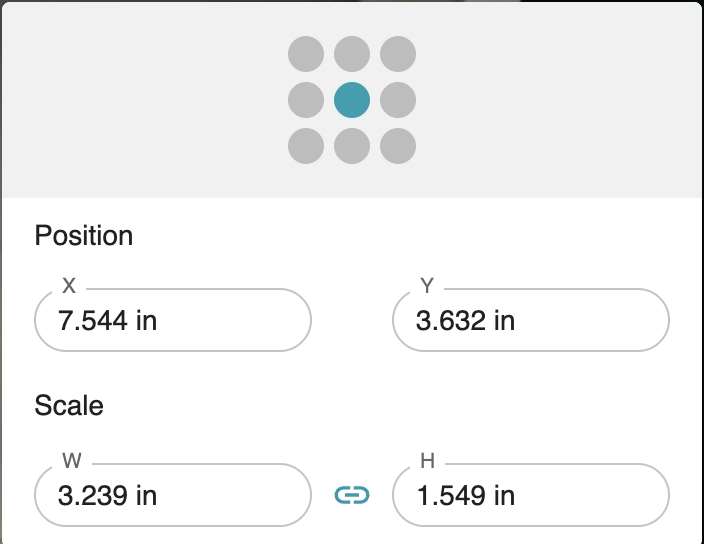Click the Position section label
This screenshot has height=544, width=704.
click(84, 235)
